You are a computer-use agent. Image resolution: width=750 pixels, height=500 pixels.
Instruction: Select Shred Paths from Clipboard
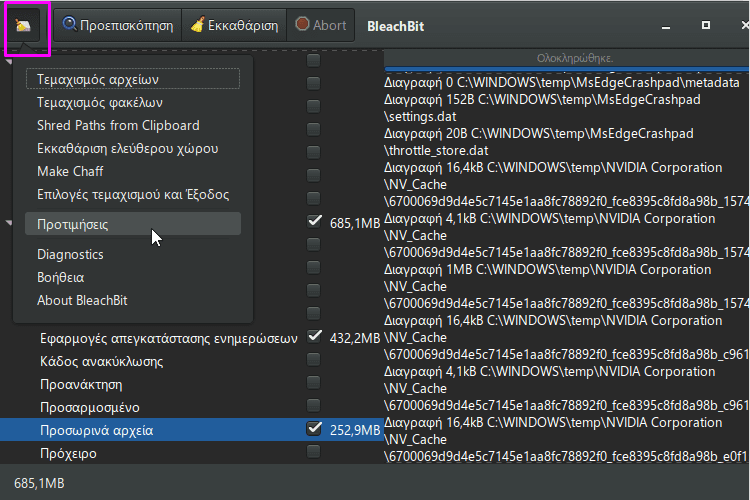click(x=132, y=125)
